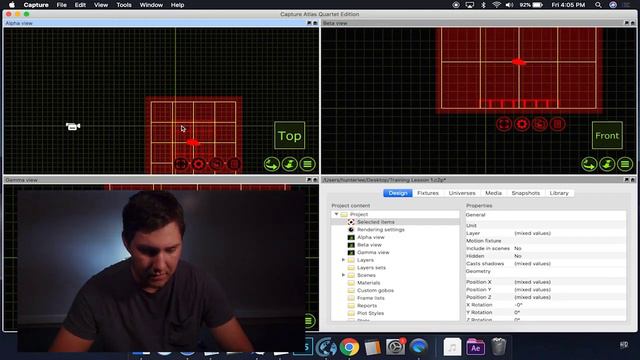Switch to the Snapshots tab
Viewport: 640px width, 360px height.
(x=526, y=193)
